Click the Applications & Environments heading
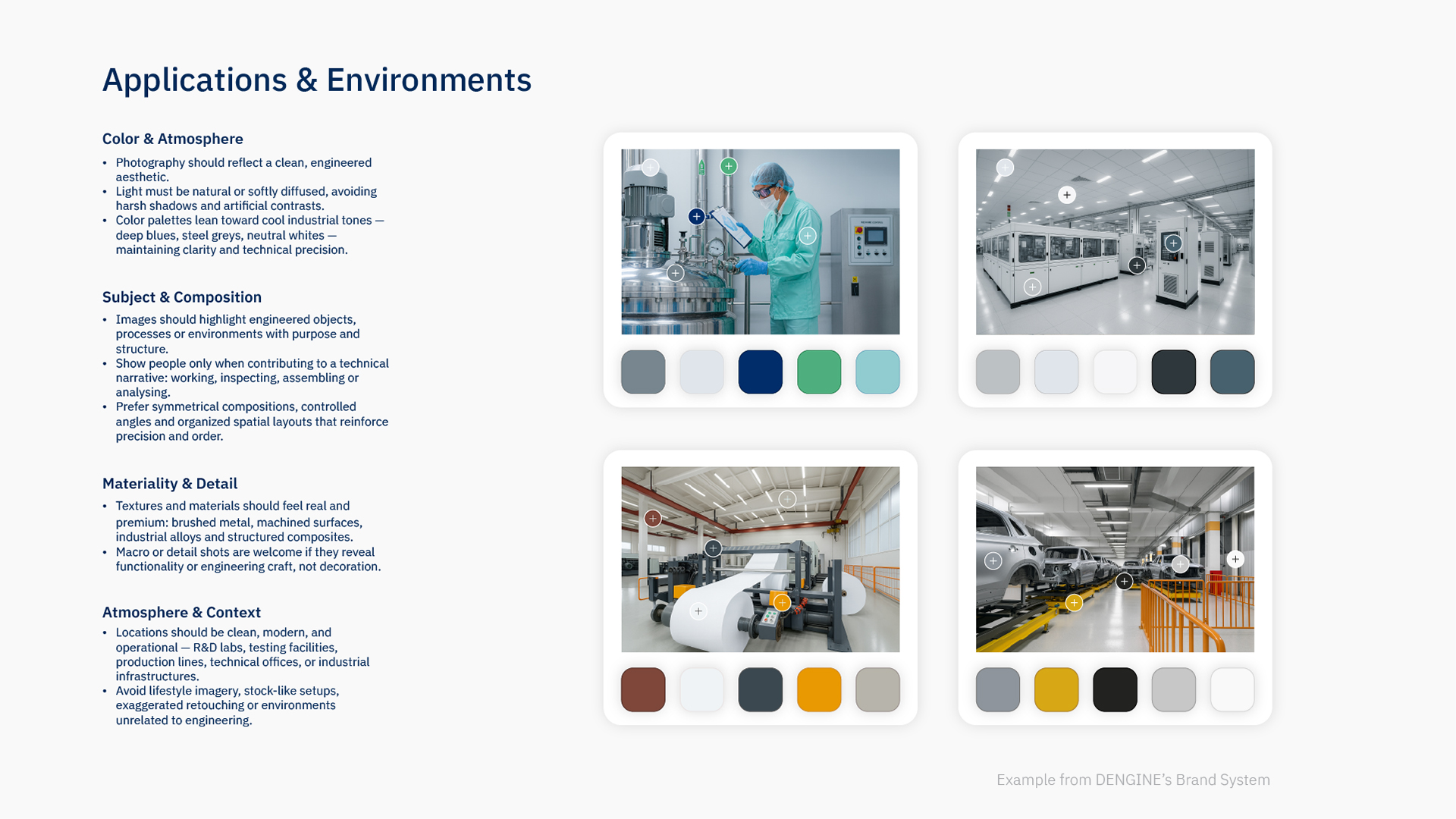 point(317,80)
